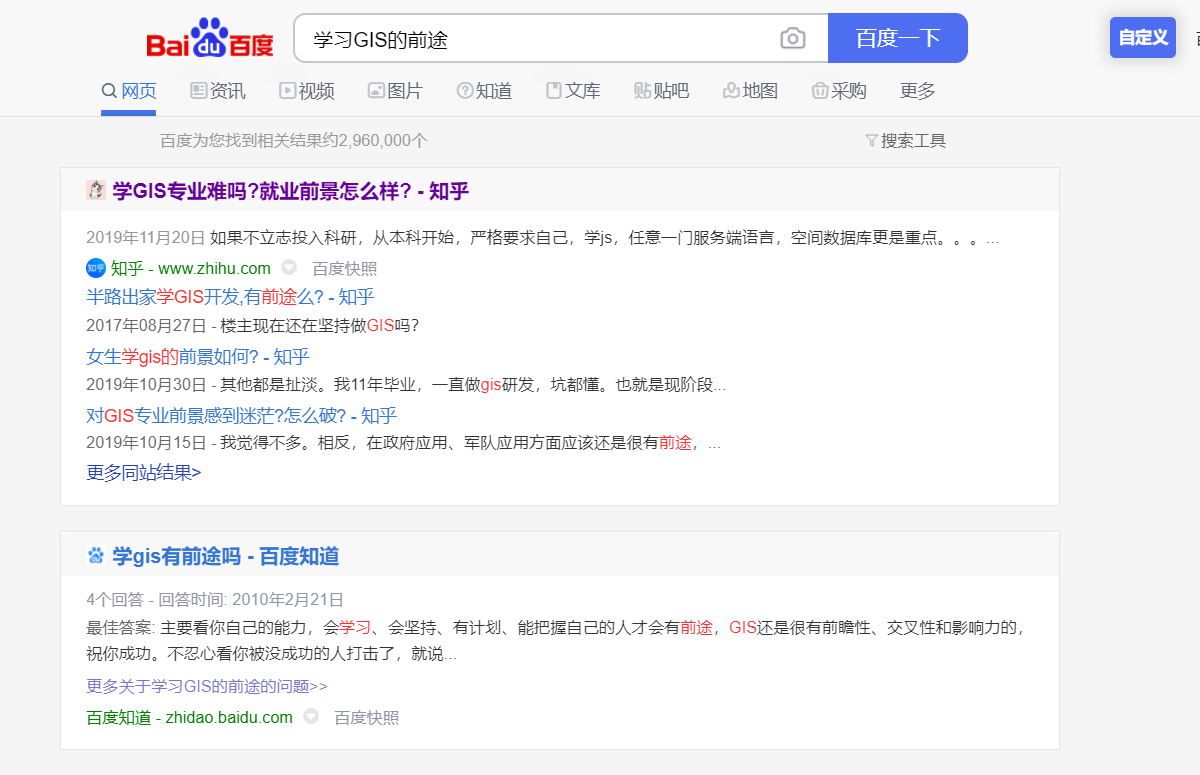
Task: Click 更多关于学习GIS的前途的问题 link
Action: [x=207, y=687]
